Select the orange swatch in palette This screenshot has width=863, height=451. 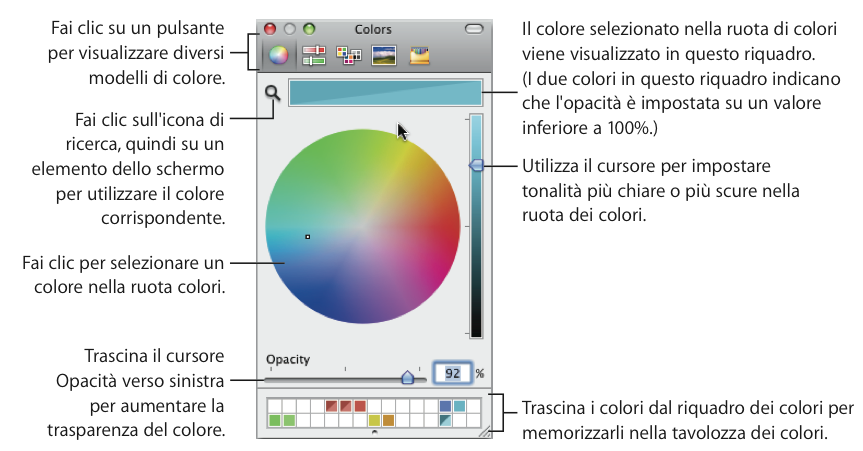(389, 421)
